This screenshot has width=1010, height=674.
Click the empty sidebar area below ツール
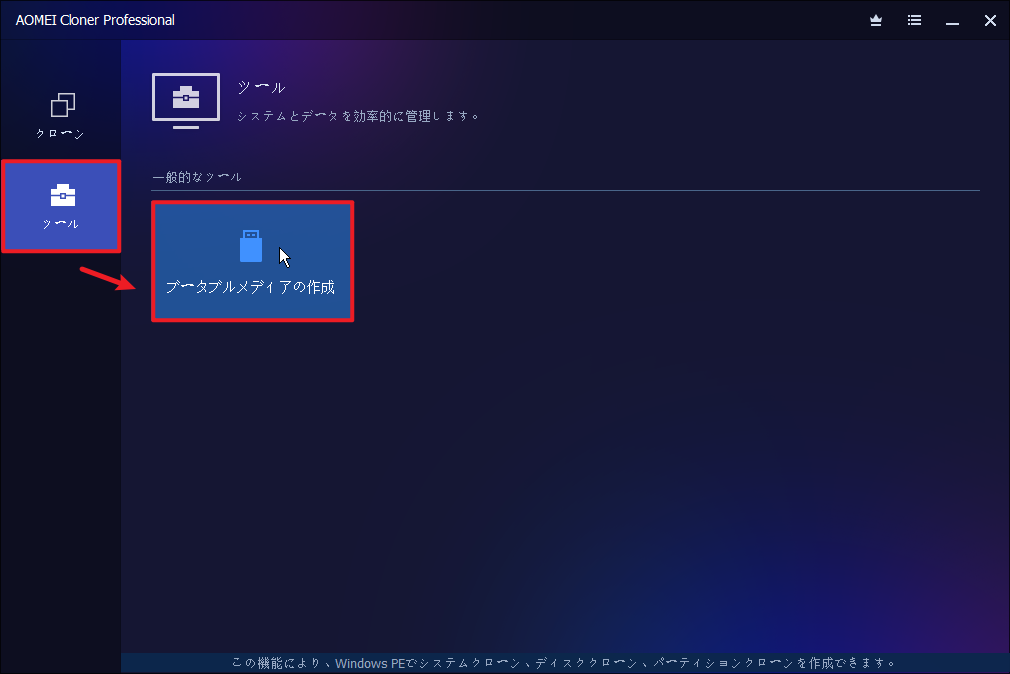coord(61,450)
